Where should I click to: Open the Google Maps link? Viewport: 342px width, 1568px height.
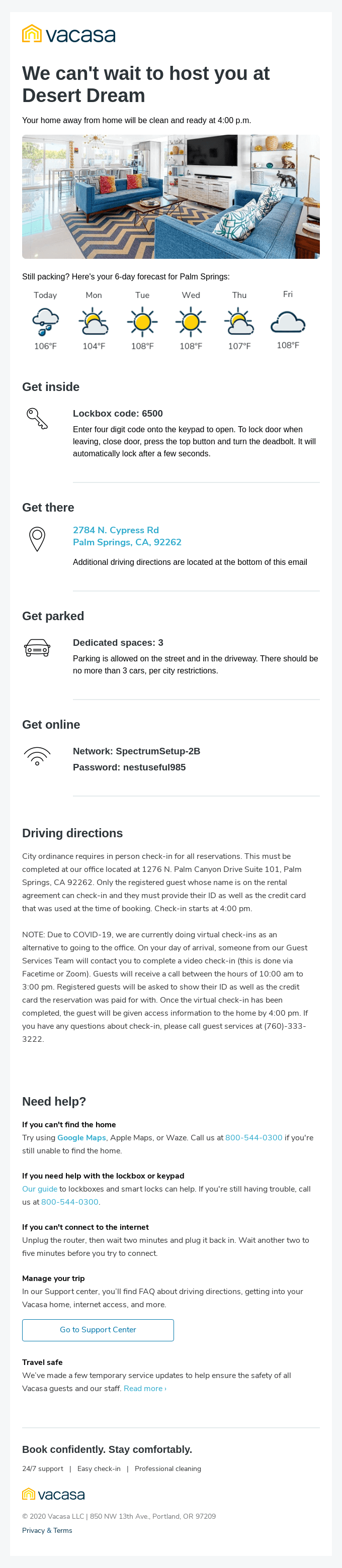click(x=81, y=1138)
